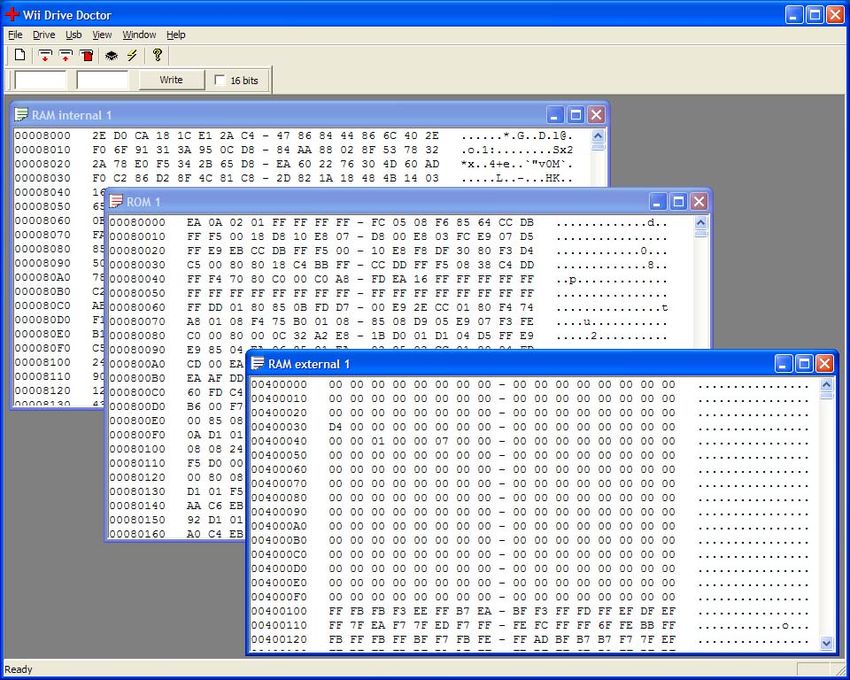850x680 pixels.
Task: Click the ROM 1 window document icon
Action: (x=116, y=202)
